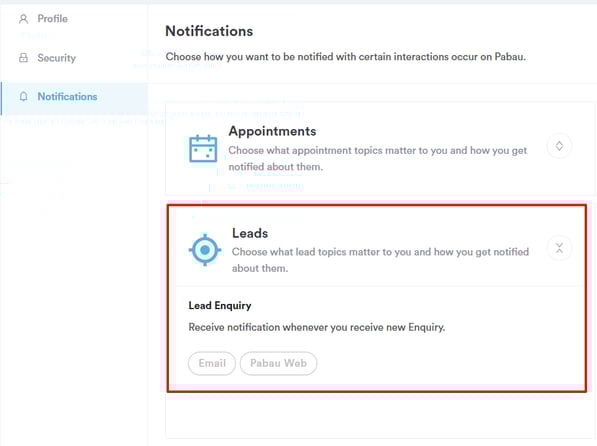
Task: Click the Notifications page title
Action: pos(209,31)
